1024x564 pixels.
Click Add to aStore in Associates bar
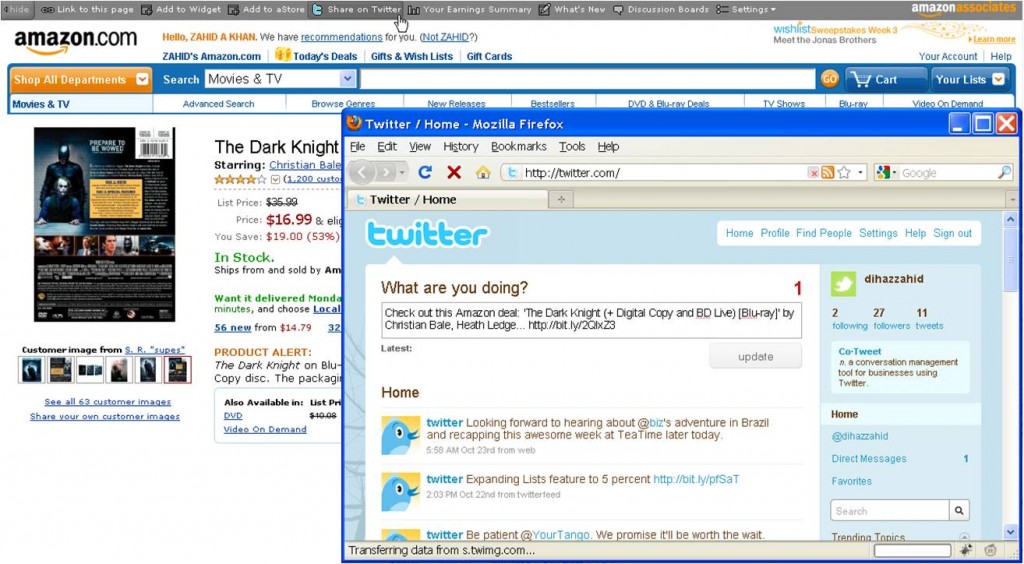pyautogui.click(x=266, y=10)
